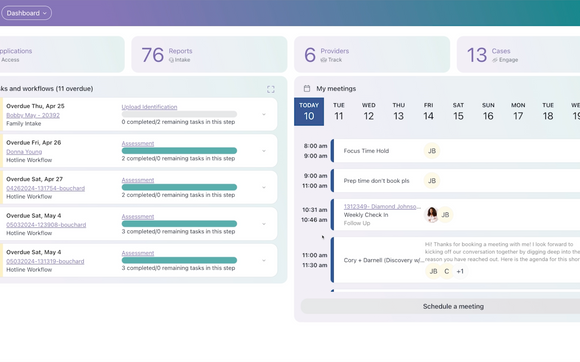Viewport: 580px width, 362px height.
Task: Select SUN 16 in the calendar
Action: coord(488,112)
